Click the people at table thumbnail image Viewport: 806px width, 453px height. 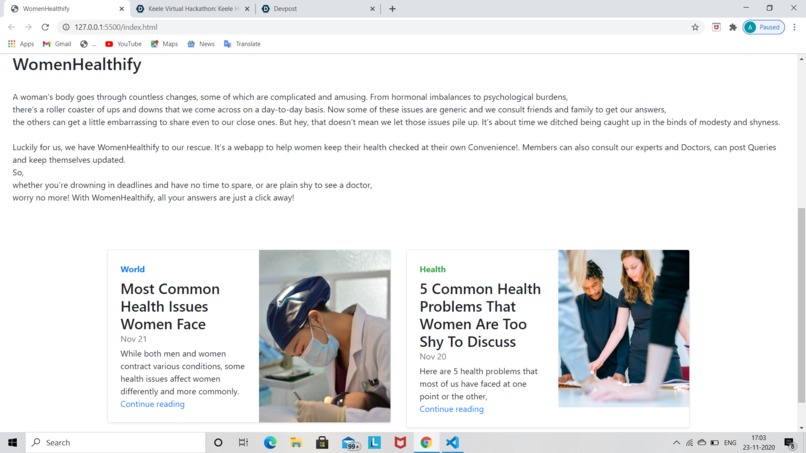click(624, 329)
